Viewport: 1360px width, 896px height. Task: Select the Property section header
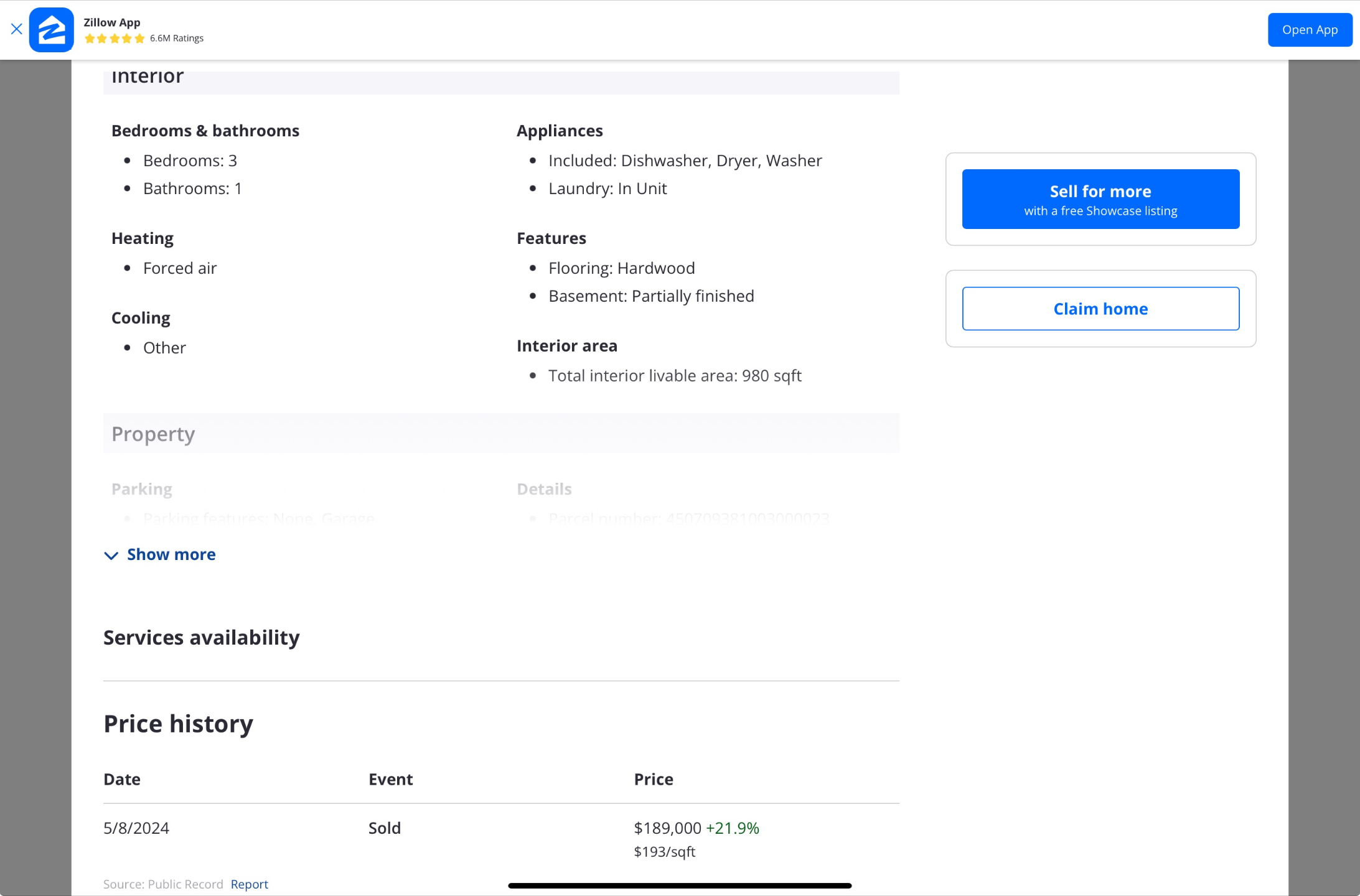153,434
